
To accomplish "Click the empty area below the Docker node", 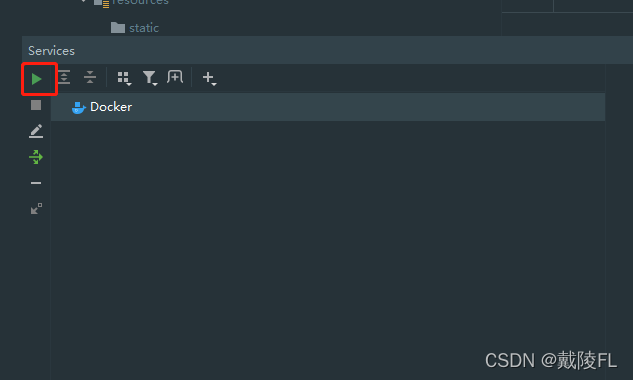I will coord(328,242).
